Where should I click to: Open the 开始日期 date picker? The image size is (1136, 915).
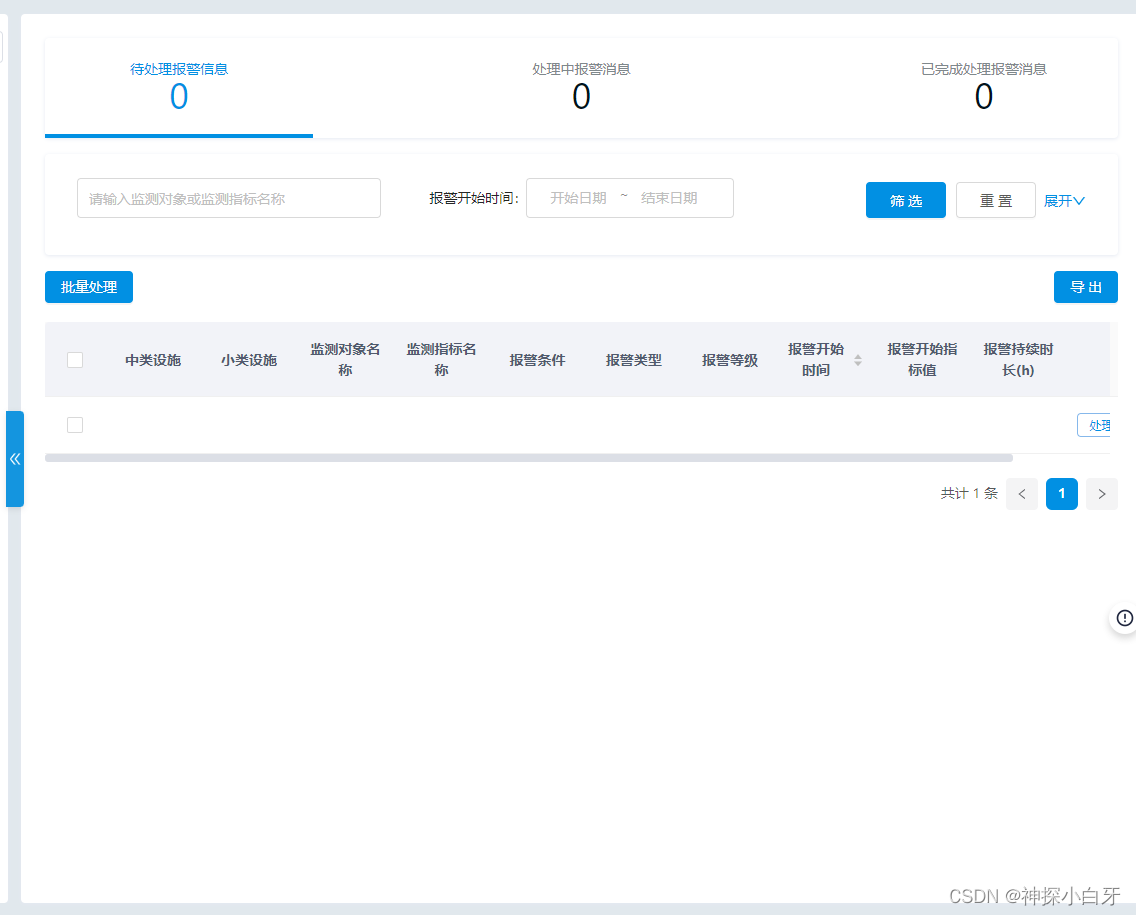pos(578,198)
